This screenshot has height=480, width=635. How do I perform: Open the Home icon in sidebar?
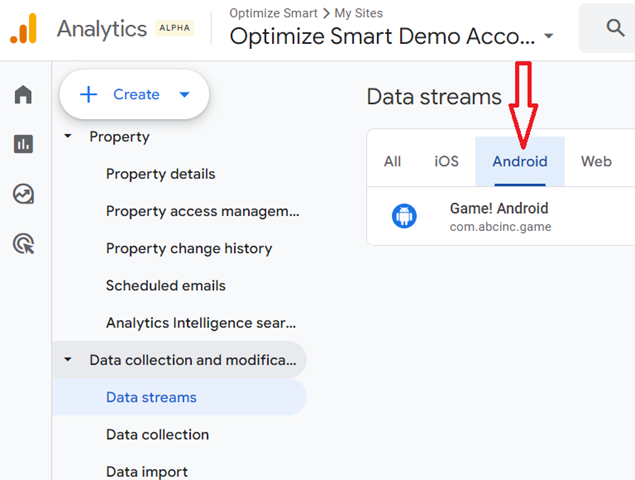[x=23, y=94]
